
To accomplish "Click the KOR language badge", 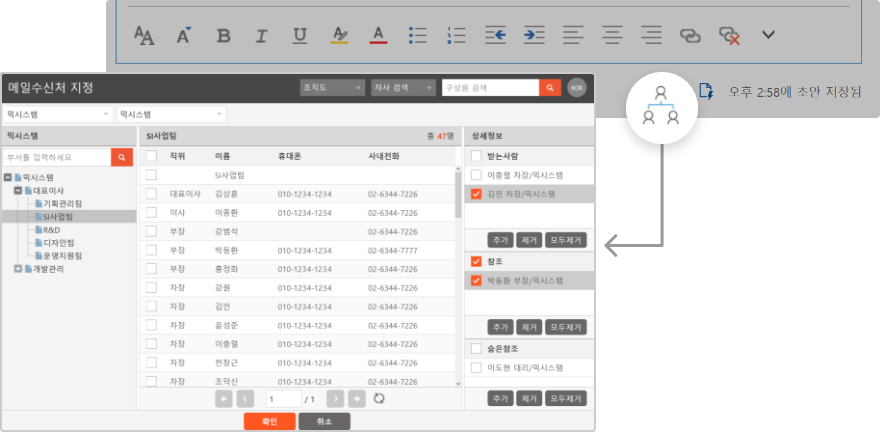I will (x=576, y=88).
